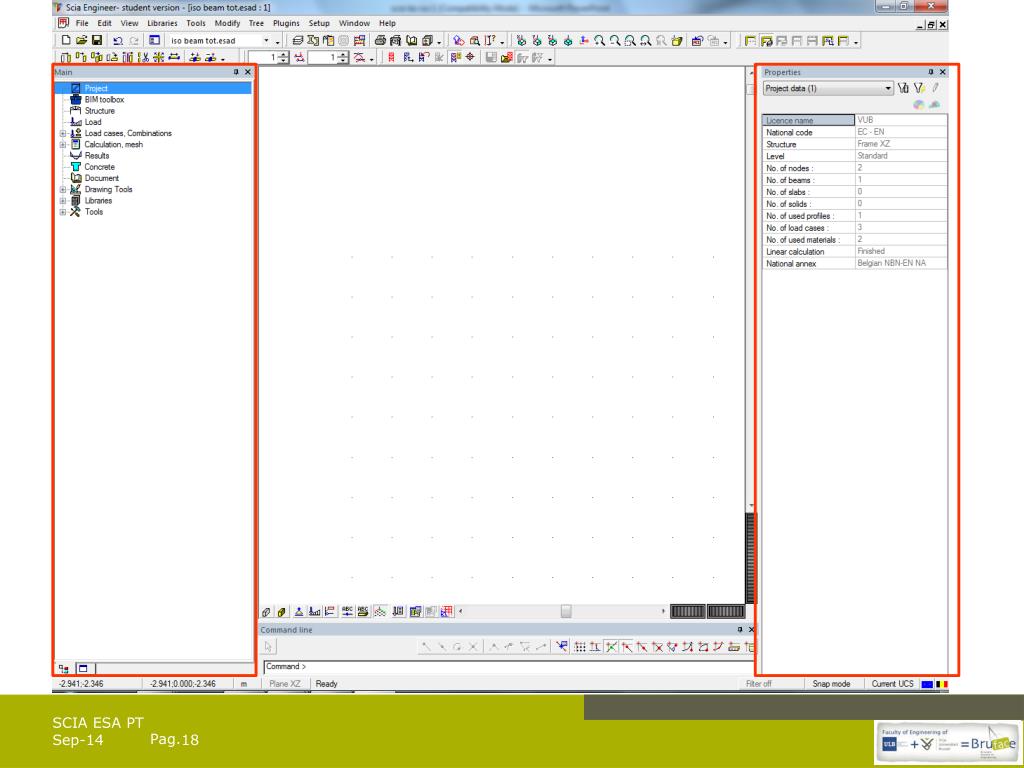Viewport: 1024px width, 768px height.
Task: Open the Project data (1) dropdown
Action: point(888,88)
